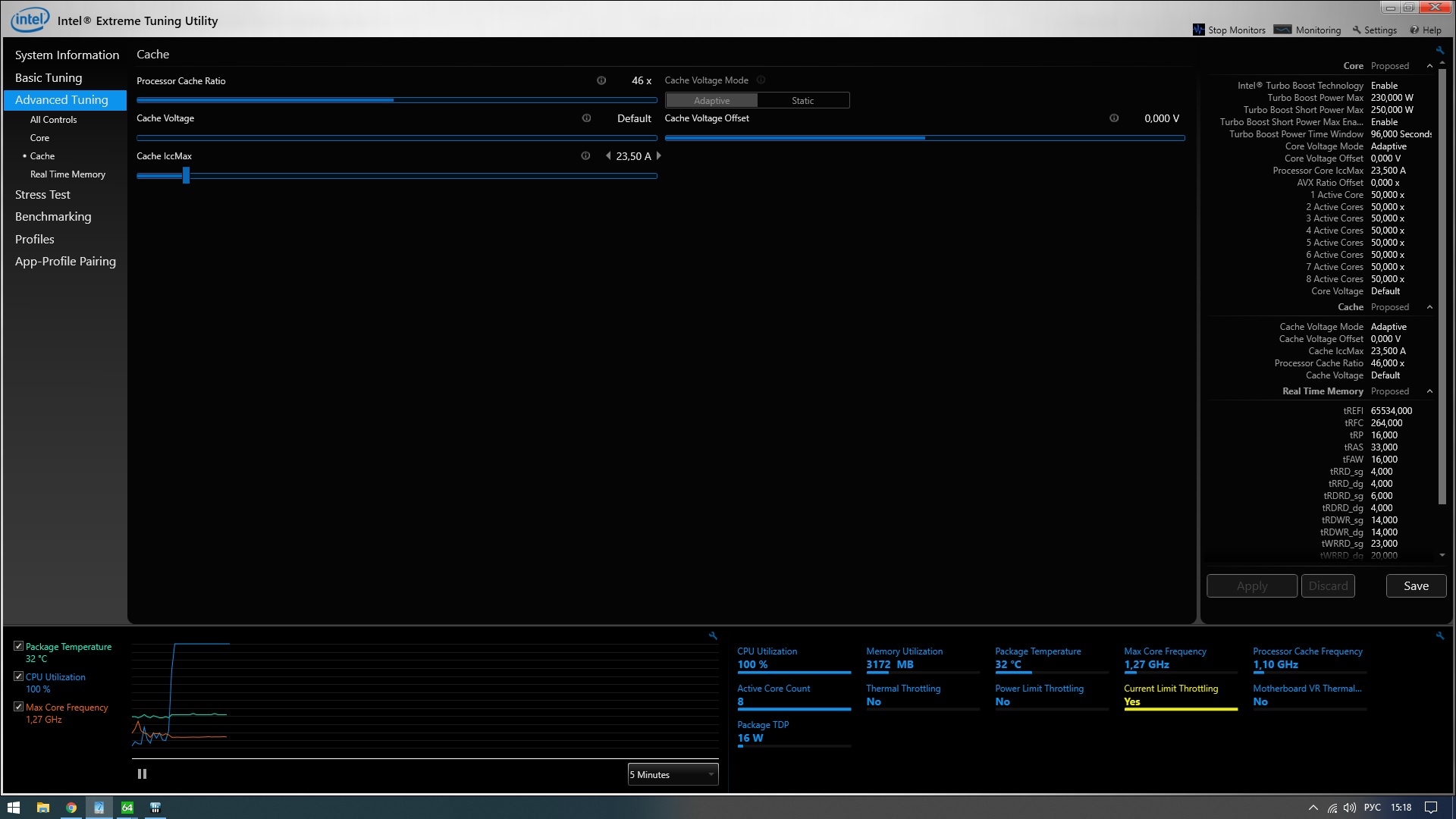Increase Cache IccMax with right arrow
Screen dimensions: 1456x819
click(x=659, y=156)
